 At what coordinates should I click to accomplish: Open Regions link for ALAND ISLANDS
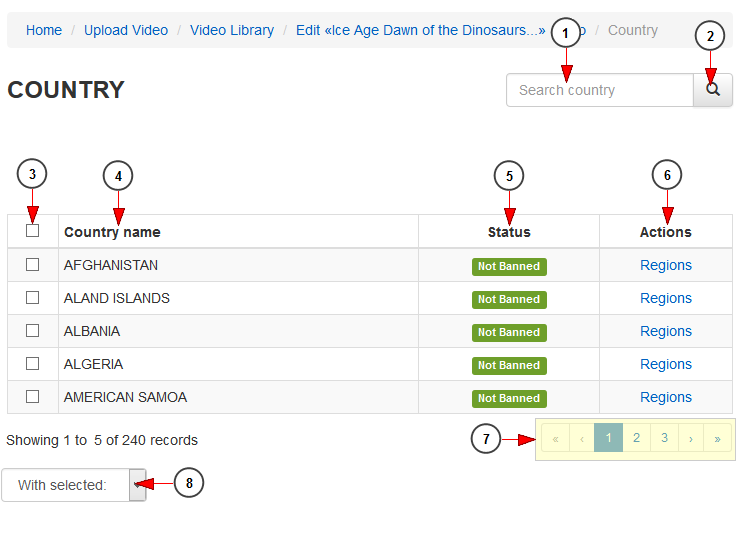click(666, 298)
